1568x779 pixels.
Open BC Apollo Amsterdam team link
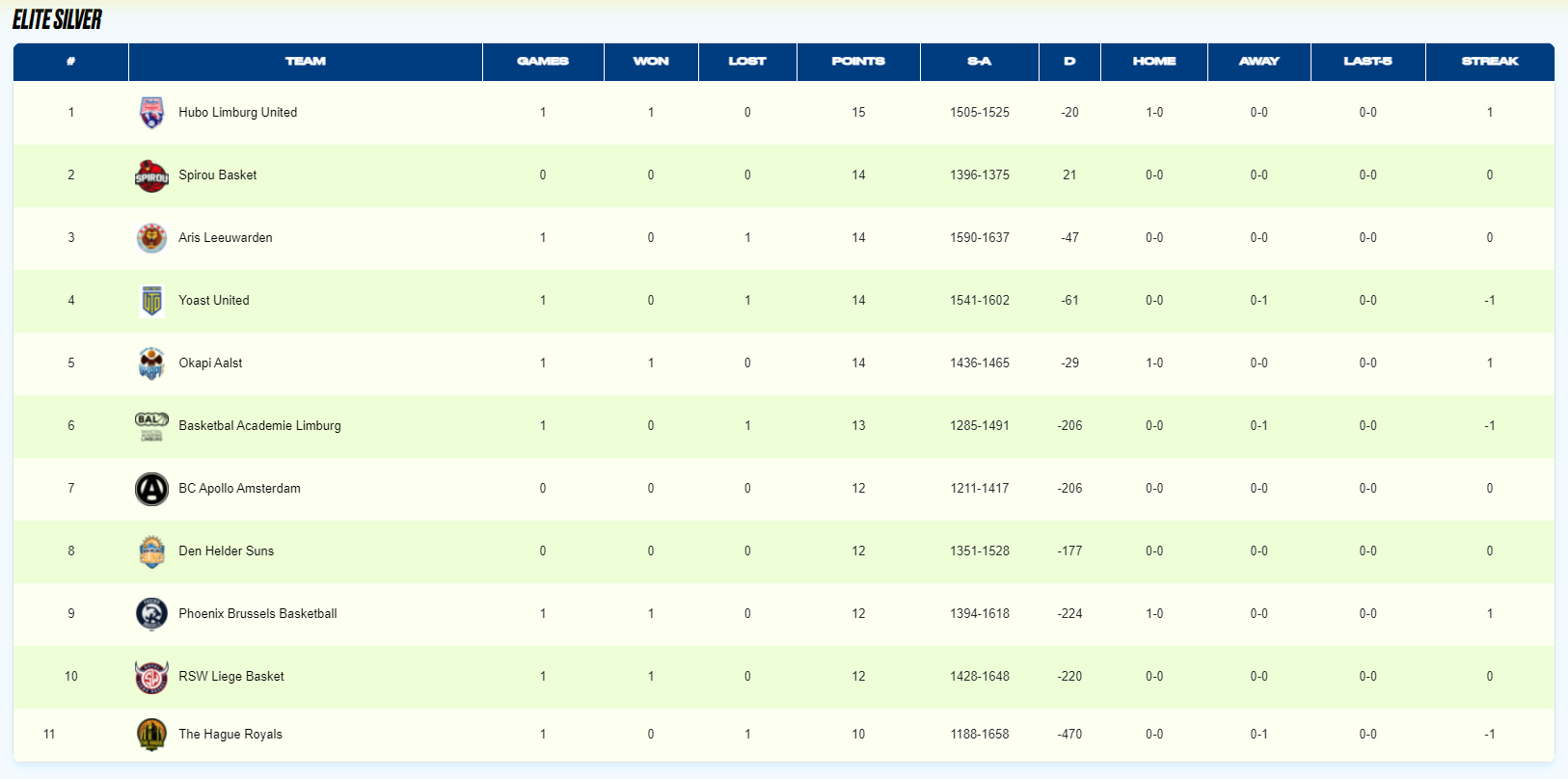(239, 489)
